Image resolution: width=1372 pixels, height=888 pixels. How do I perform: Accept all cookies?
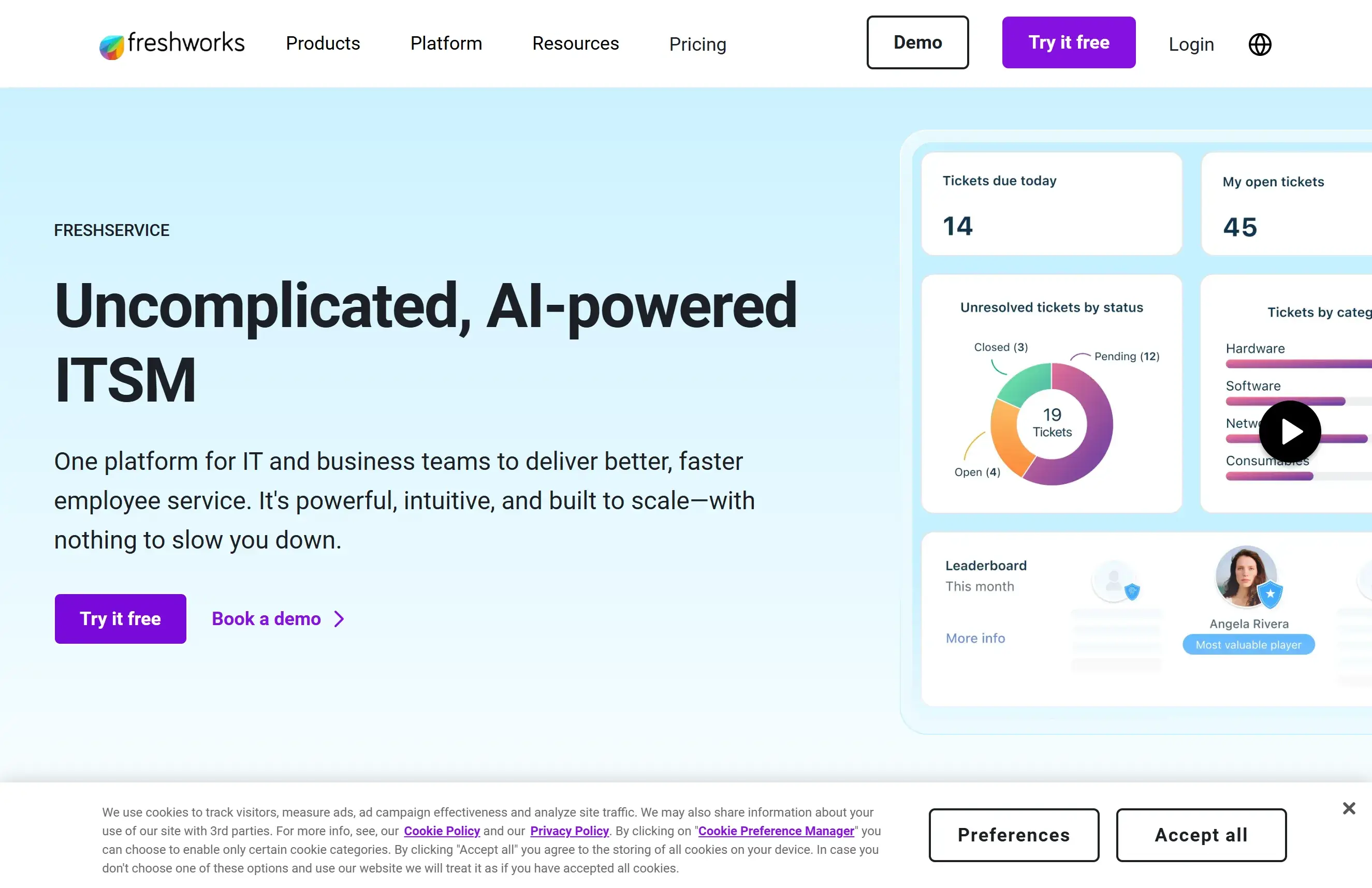1201,835
